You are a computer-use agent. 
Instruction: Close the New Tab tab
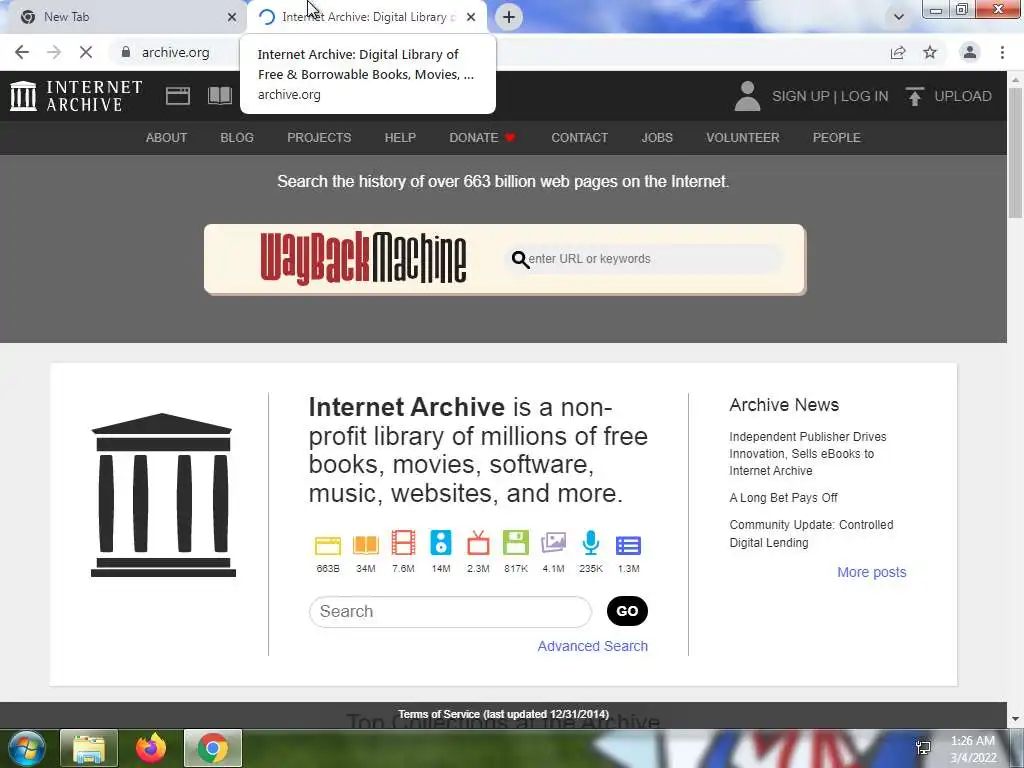tap(232, 17)
